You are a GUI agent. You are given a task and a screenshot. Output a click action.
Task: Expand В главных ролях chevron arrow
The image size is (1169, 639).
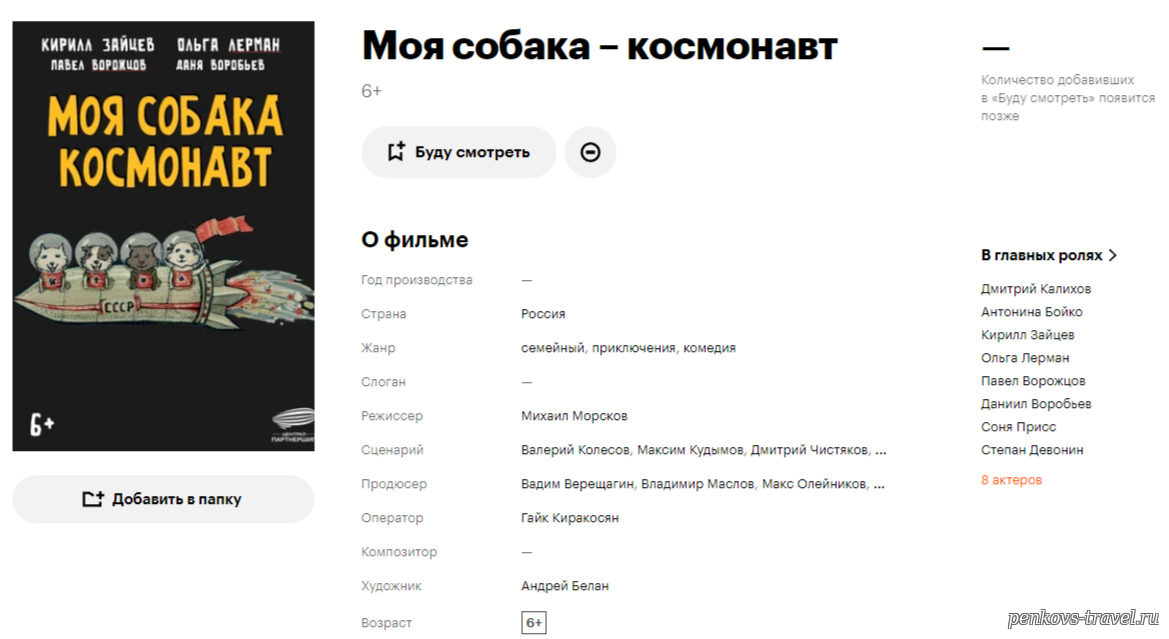pos(1112,255)
